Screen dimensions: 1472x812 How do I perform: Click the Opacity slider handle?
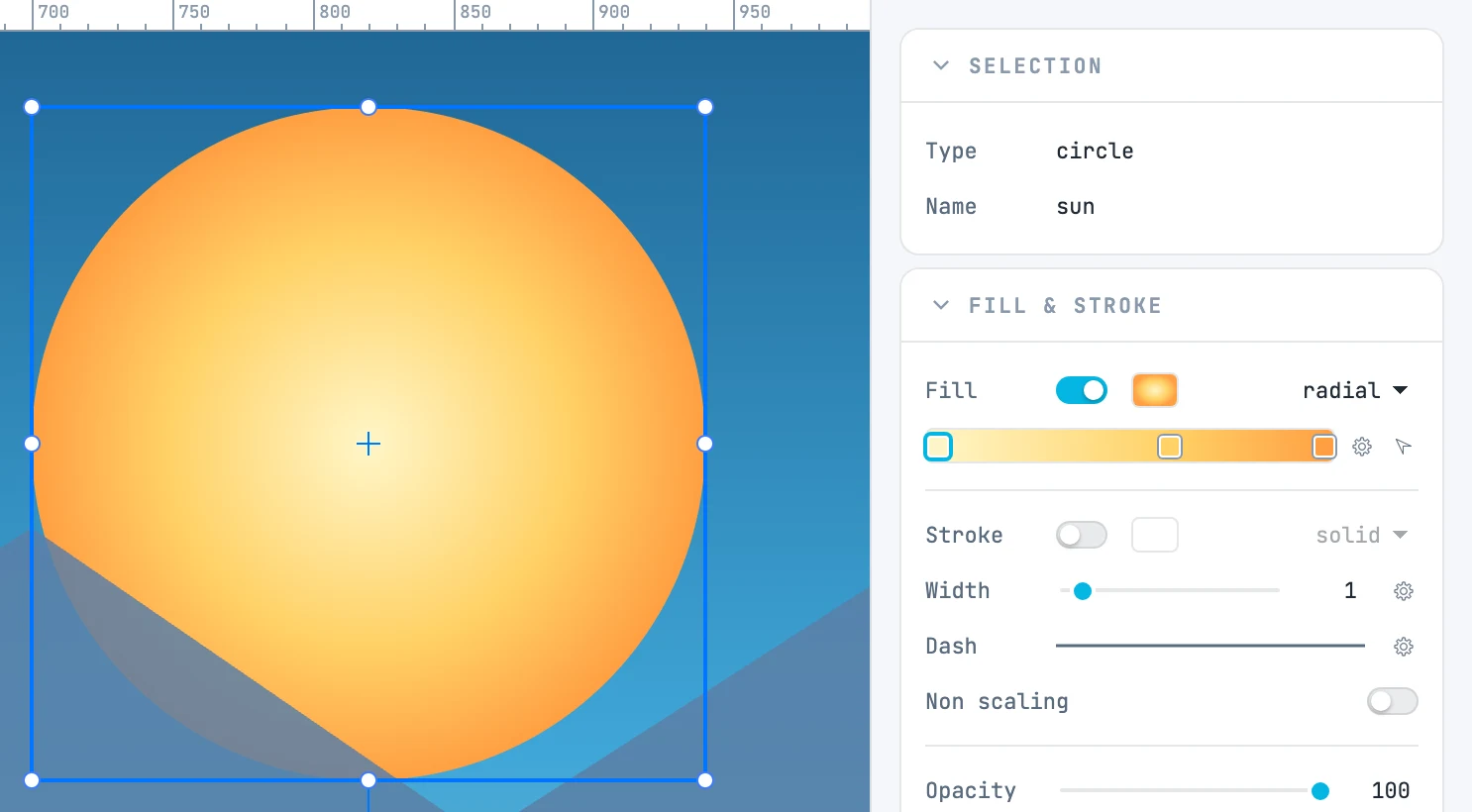[1320, 791]
